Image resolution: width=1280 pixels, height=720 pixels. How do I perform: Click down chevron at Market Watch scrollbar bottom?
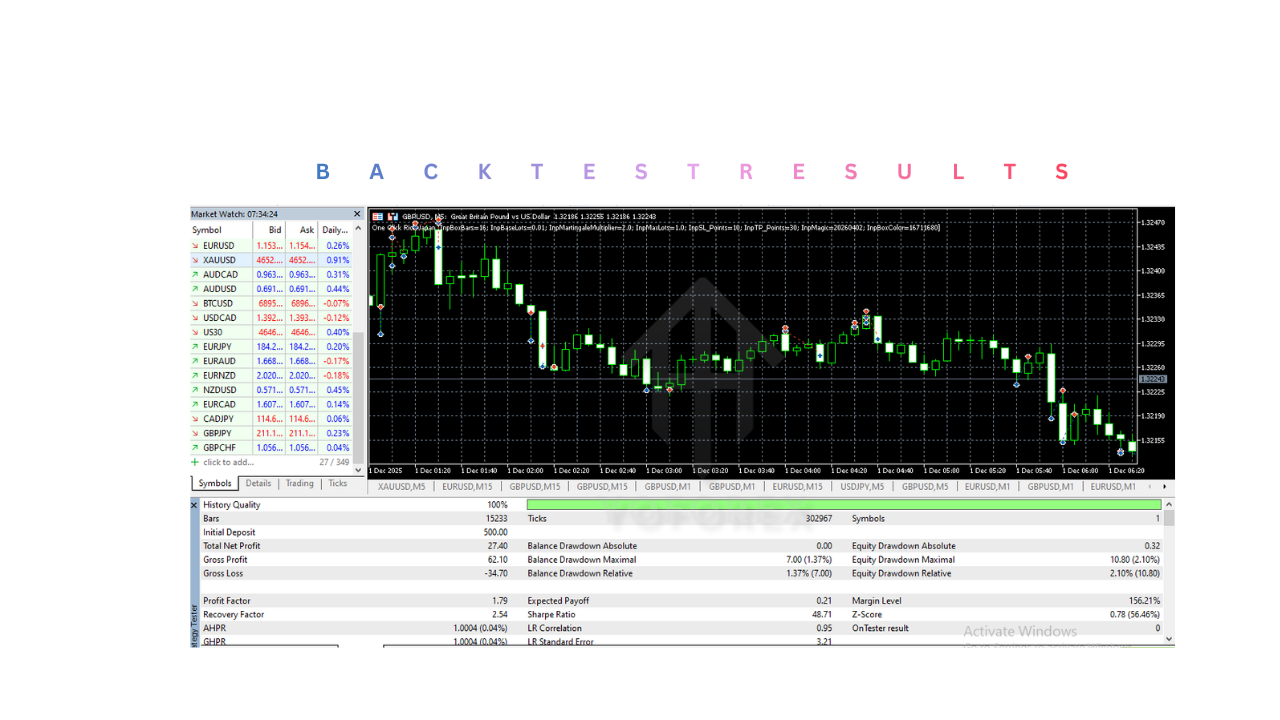pyautogui.click(x=356, y=471)
